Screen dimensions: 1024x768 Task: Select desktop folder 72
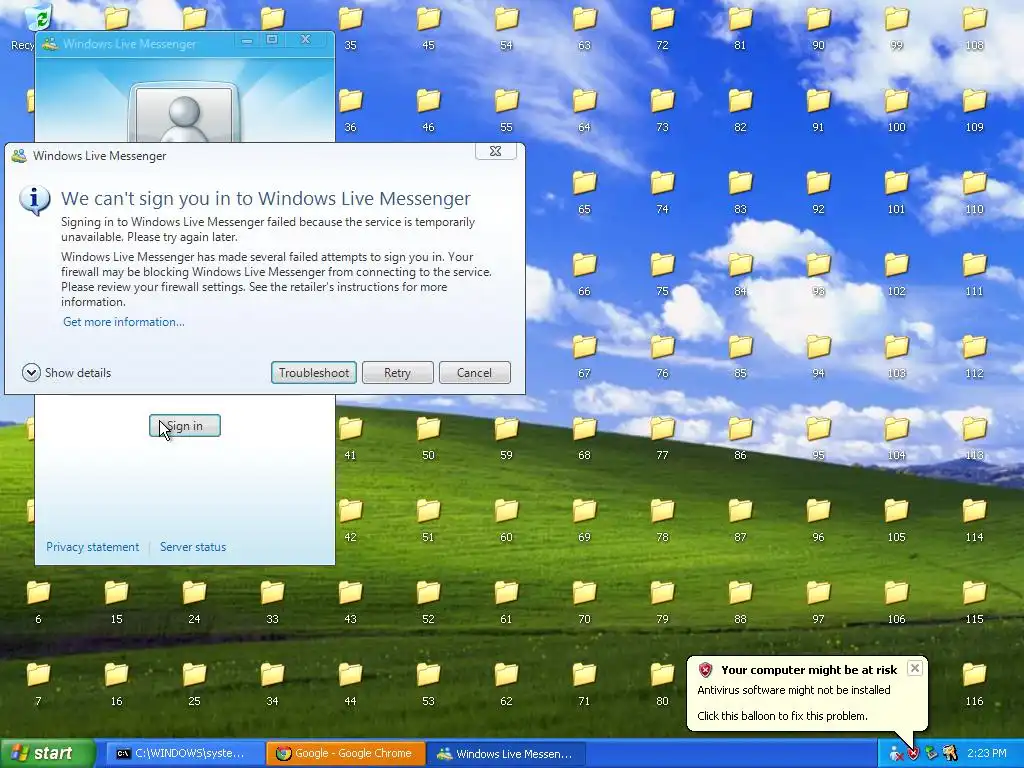662,28
